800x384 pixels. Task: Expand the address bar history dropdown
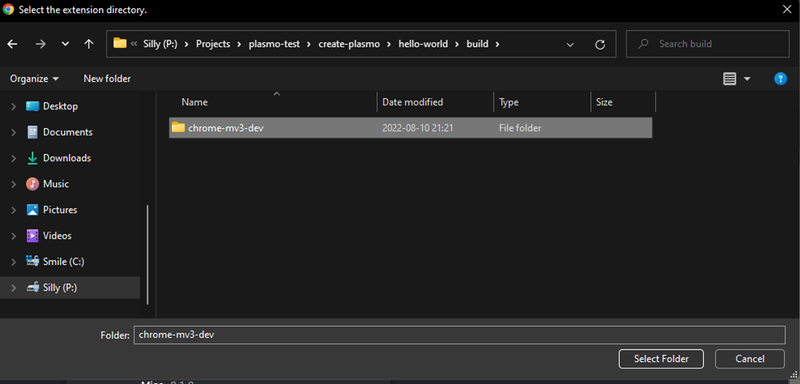pyautogui.click(x=570, y=44)
